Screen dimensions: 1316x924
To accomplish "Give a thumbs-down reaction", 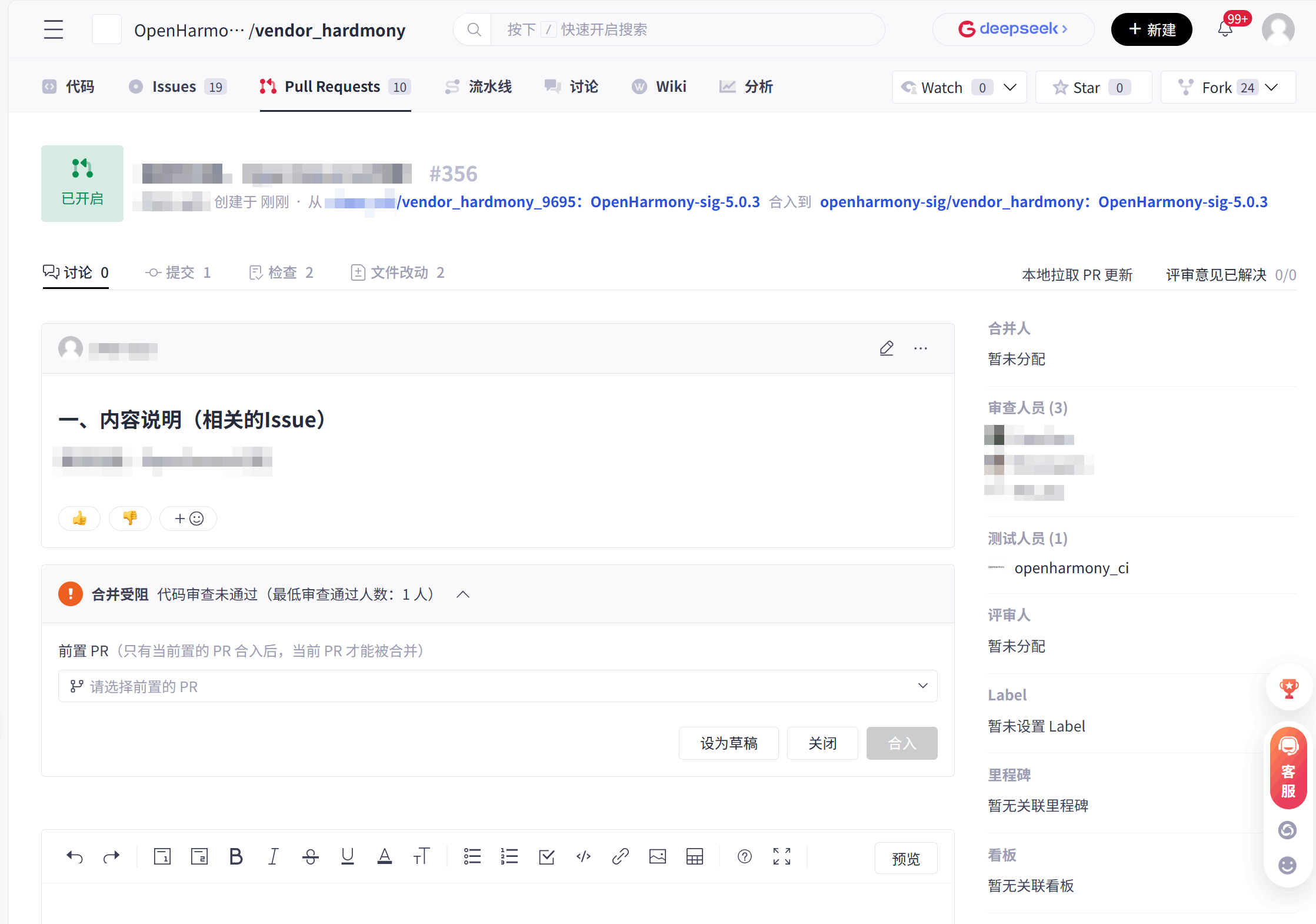I will pos(130,518).
